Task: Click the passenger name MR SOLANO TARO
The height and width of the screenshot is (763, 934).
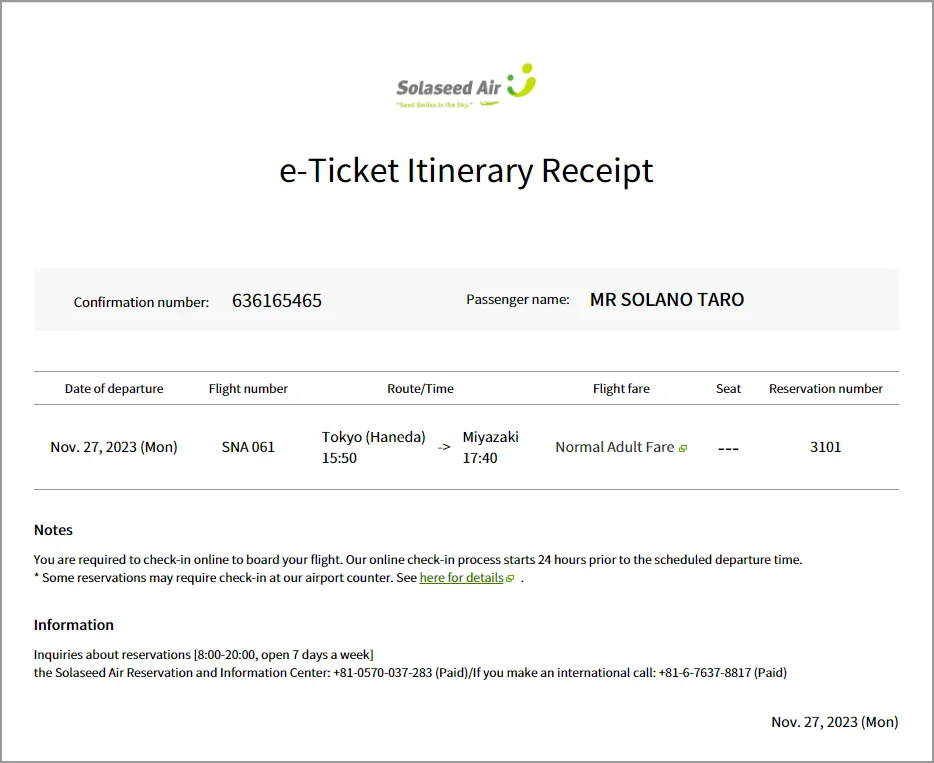Action: coord(667,299)
